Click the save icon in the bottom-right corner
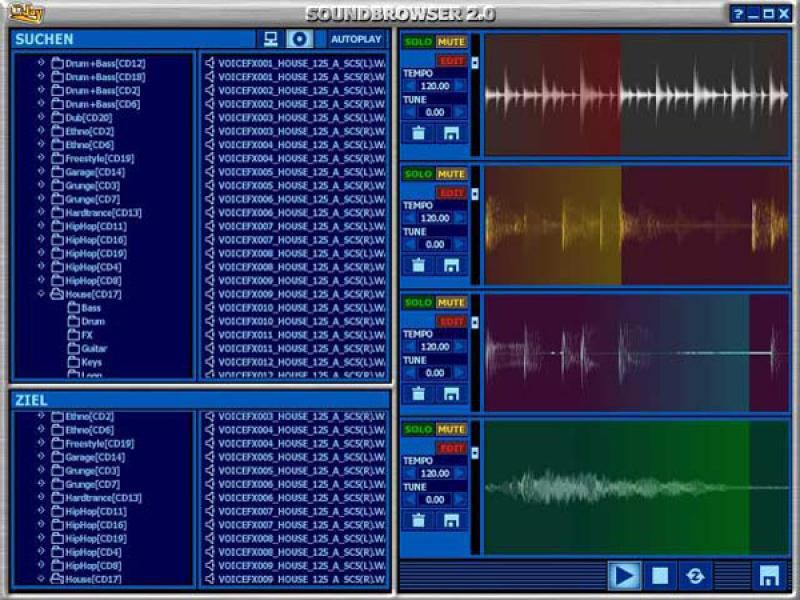The width and height of the screenshot is (800, 600). click(x=768, y=576)
